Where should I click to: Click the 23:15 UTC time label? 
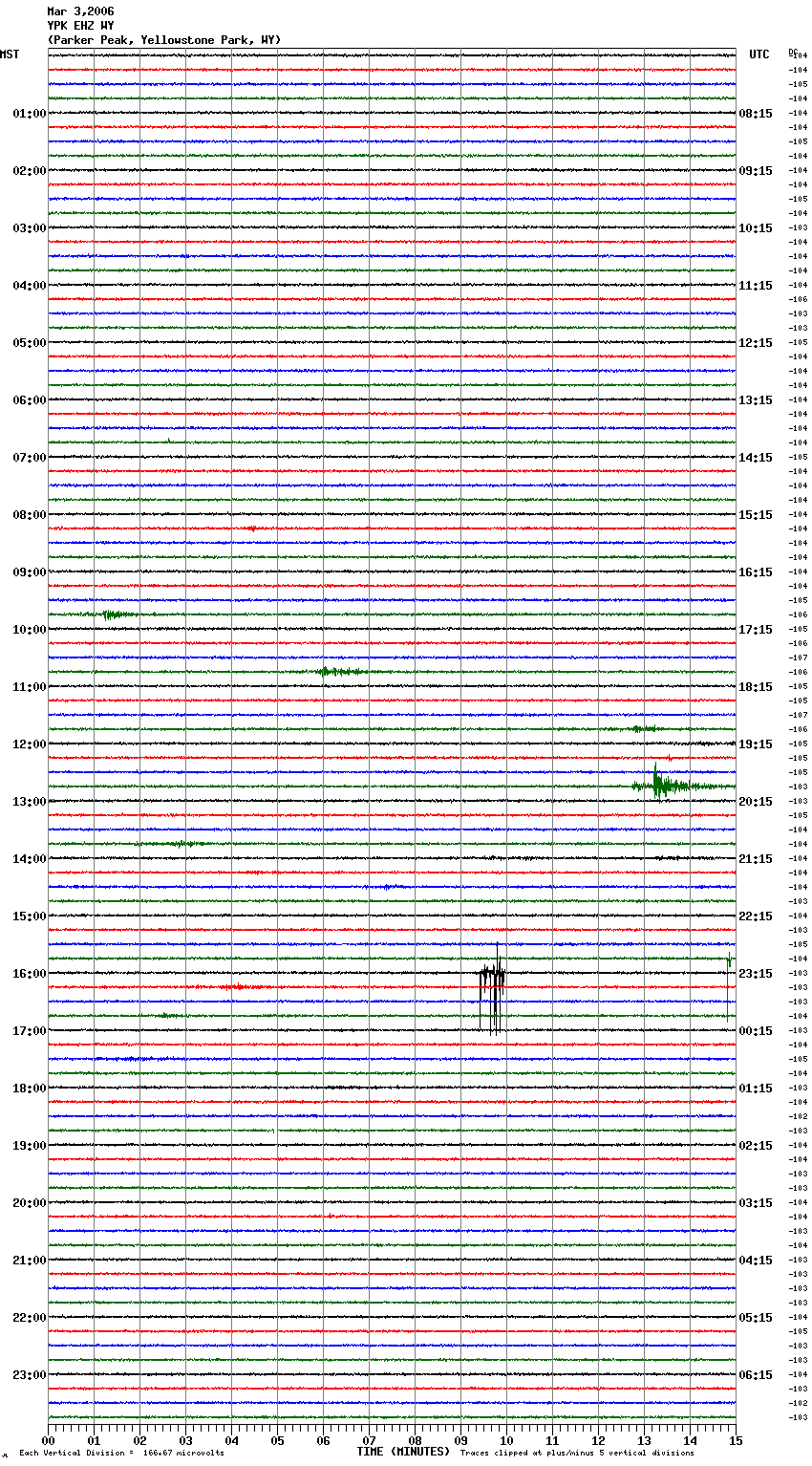tap(756, 974)
